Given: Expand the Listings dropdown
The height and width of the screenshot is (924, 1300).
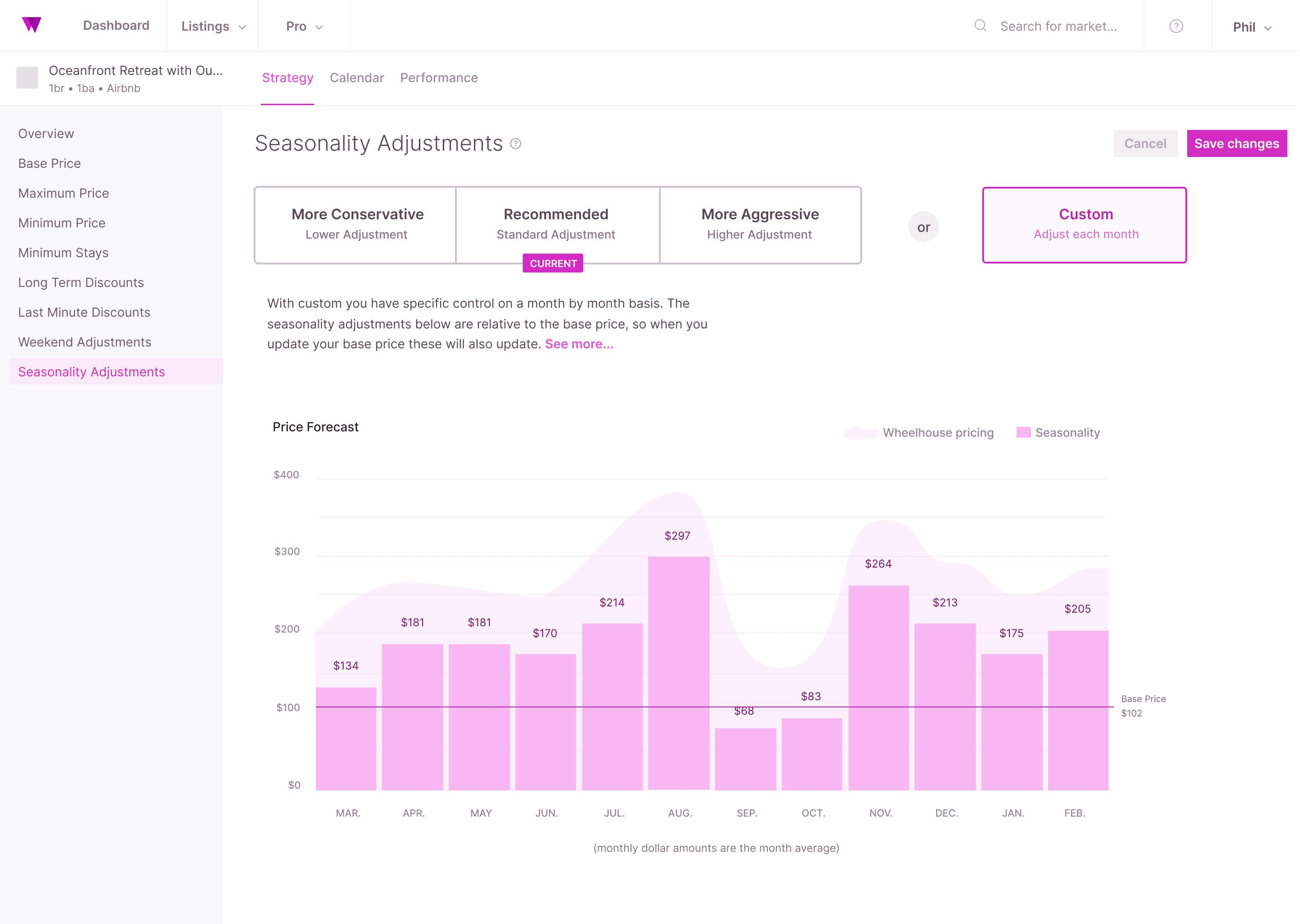Looking at the screenshot, I should [213, 26].
